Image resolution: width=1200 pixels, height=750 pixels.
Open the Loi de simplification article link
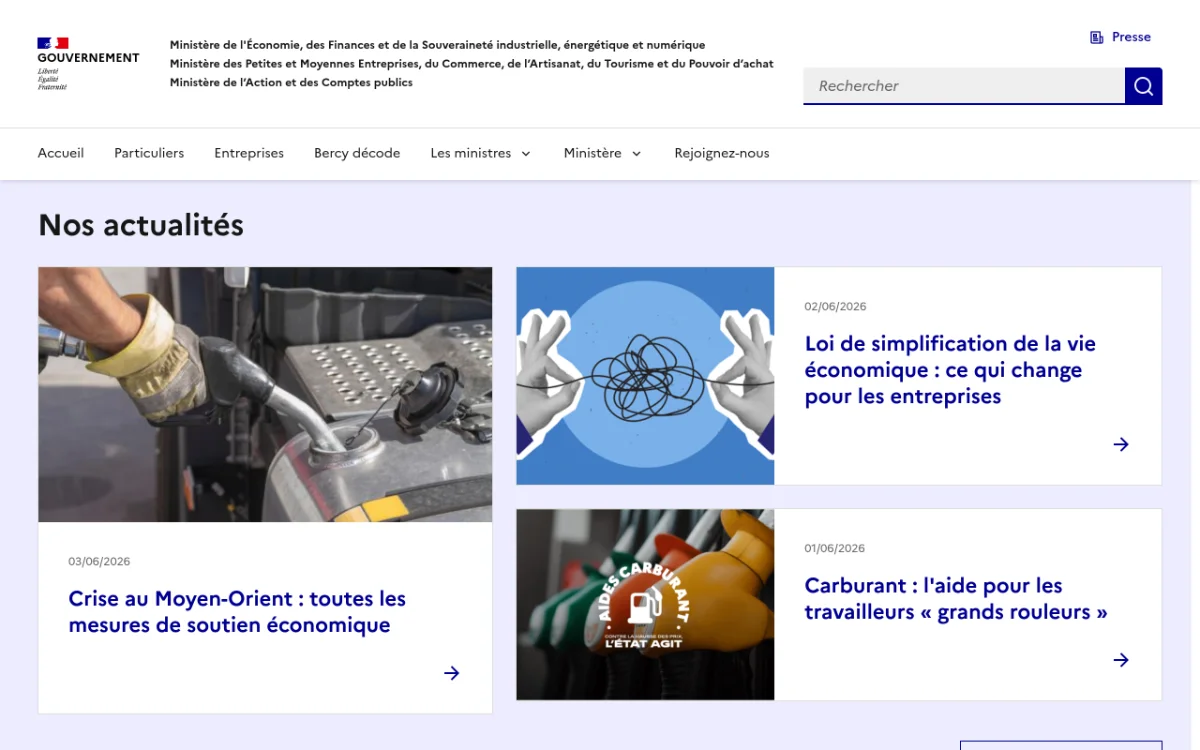point(950,370)
